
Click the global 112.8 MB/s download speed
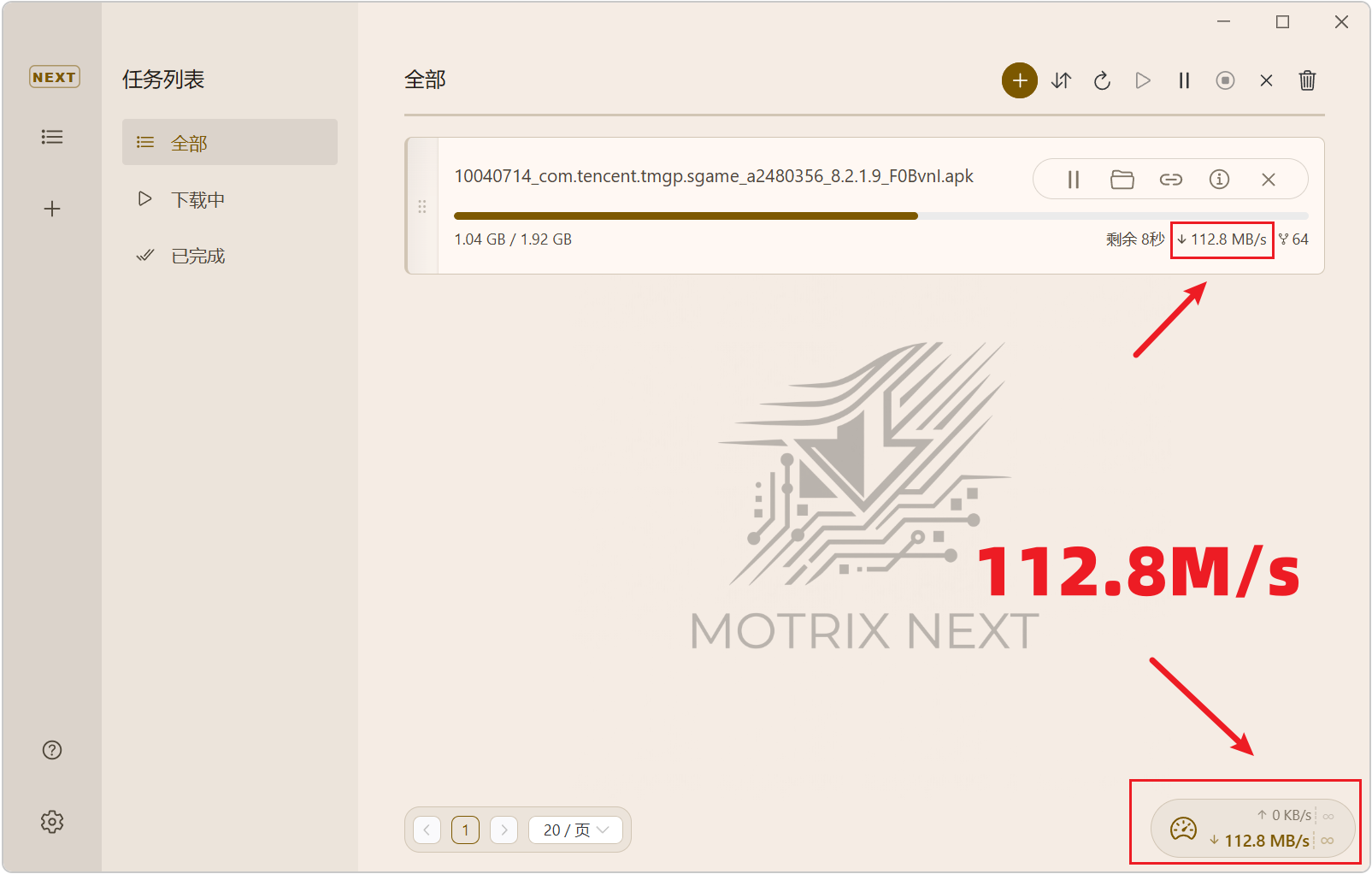click(x=1259, y=841)
